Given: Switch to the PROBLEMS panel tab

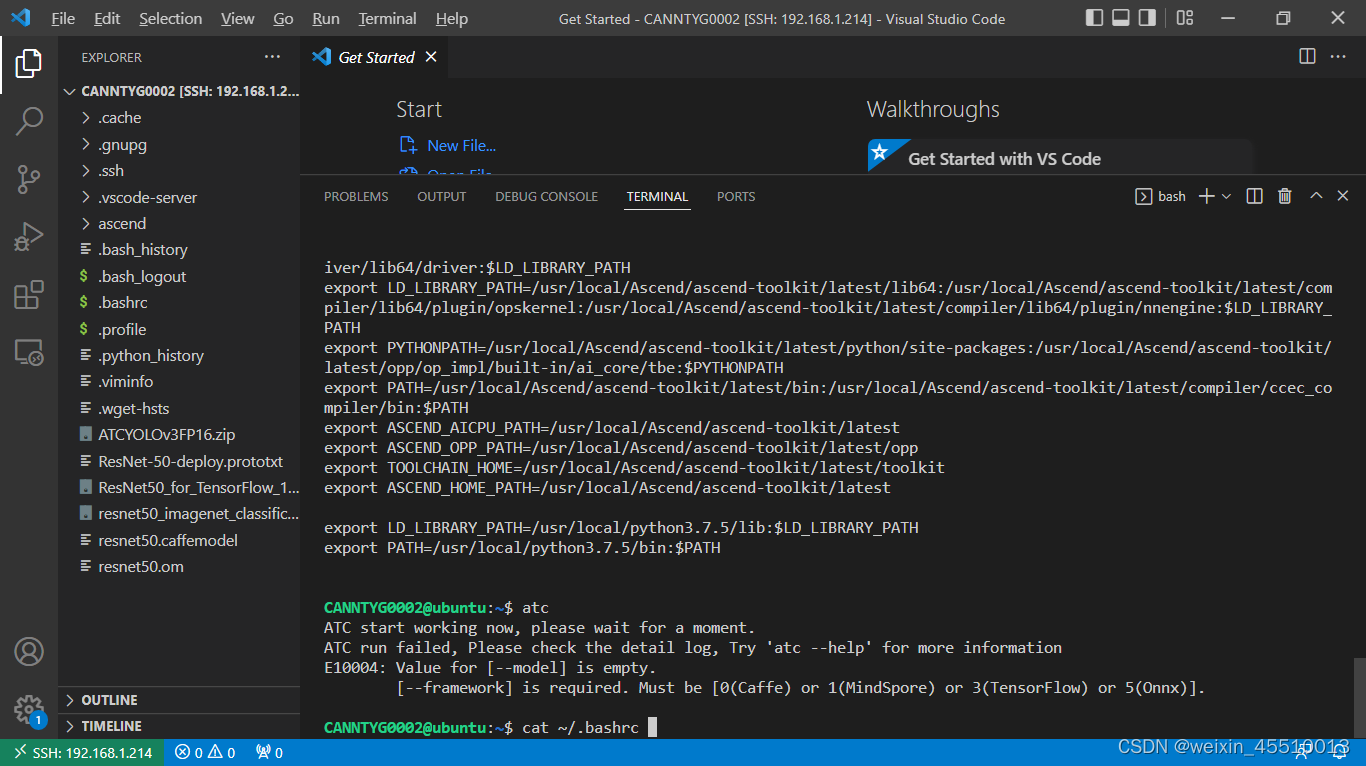Looking at the screenshot, I should pyautogui.click(x=356, y=197).
